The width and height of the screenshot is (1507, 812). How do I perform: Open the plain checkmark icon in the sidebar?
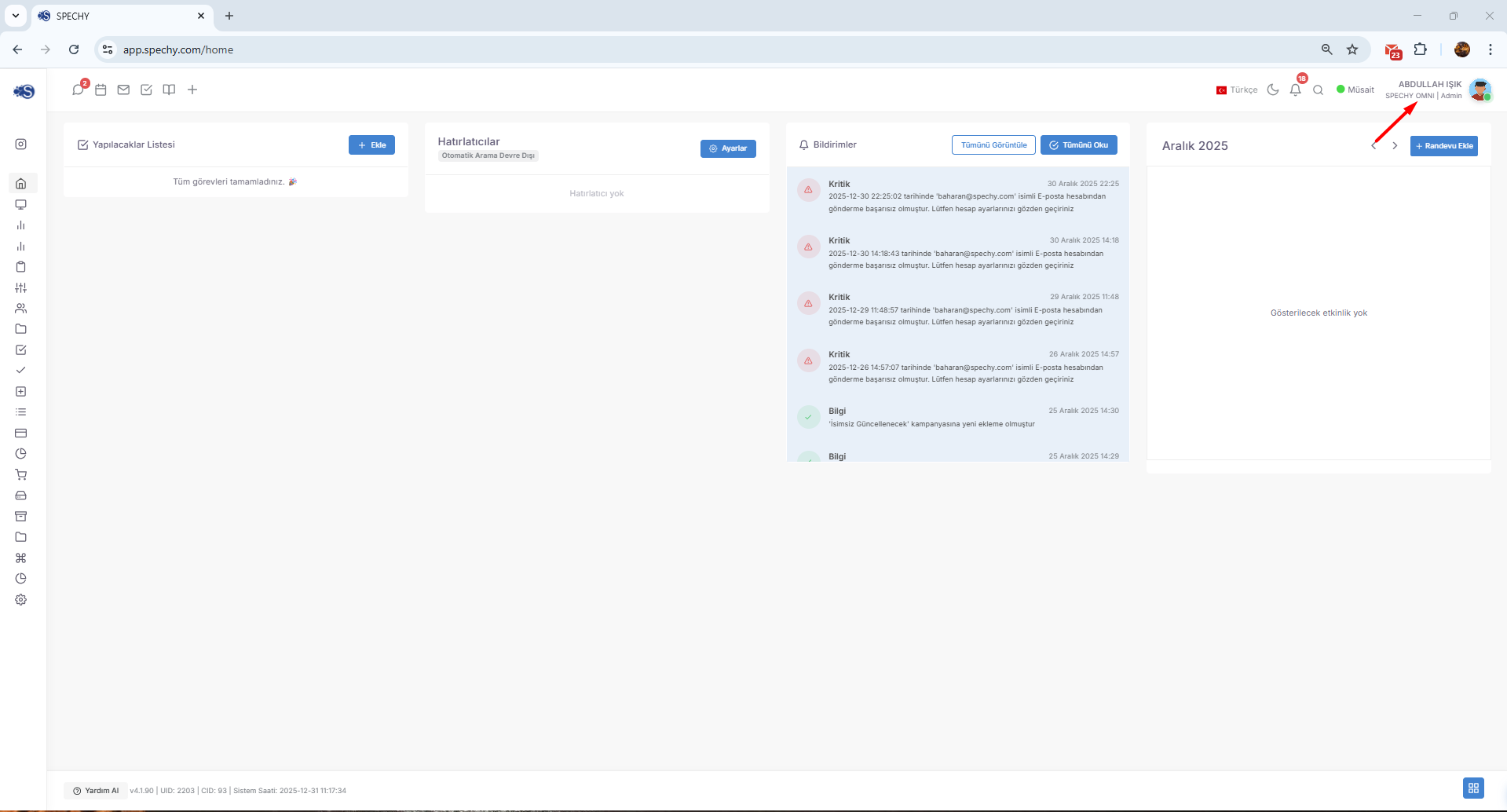click(21, 370)
